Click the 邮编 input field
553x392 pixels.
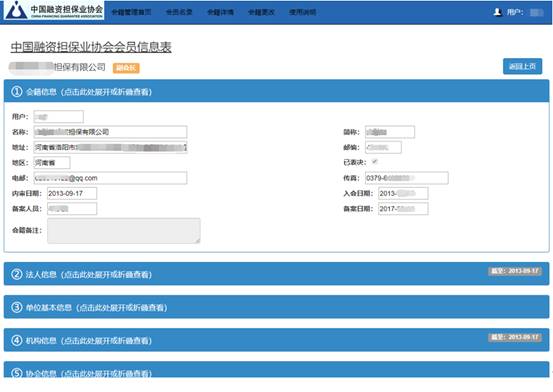383,147
